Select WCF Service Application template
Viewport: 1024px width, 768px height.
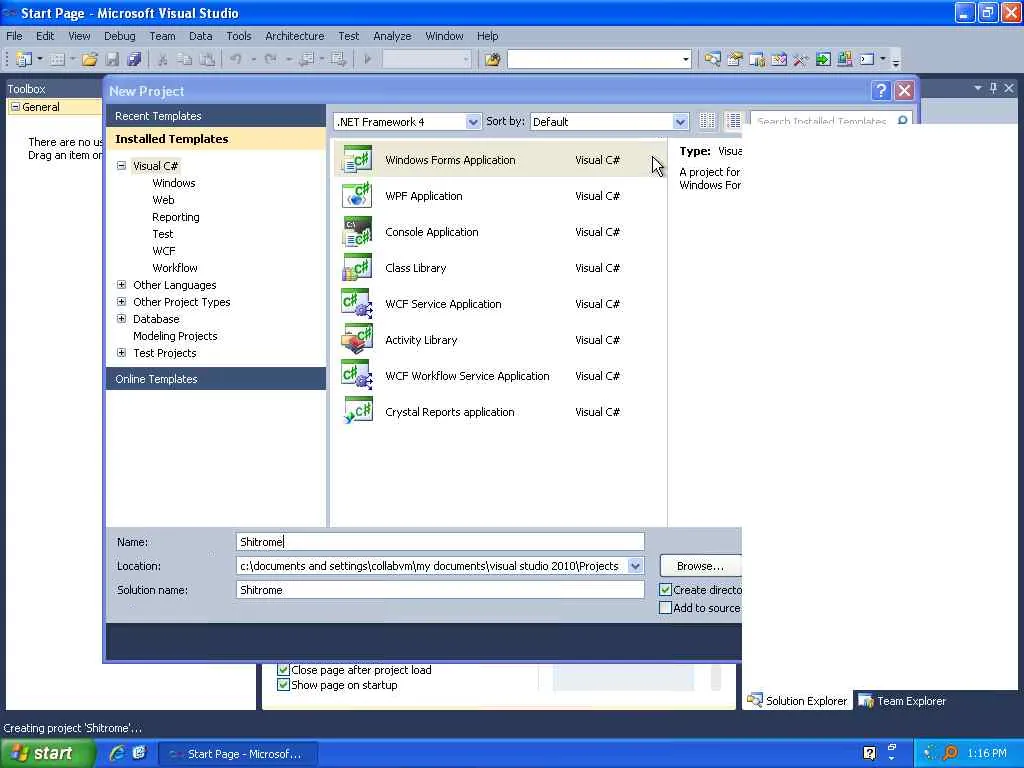click(500, 304)
